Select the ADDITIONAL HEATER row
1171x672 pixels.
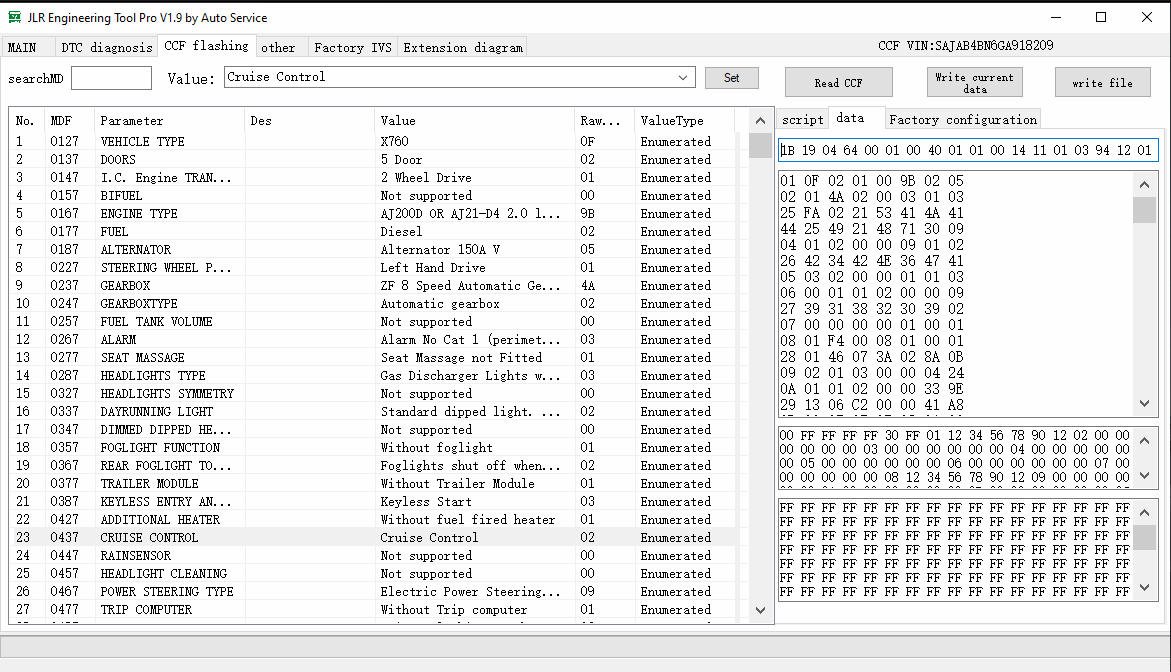[x=373, y=520]
